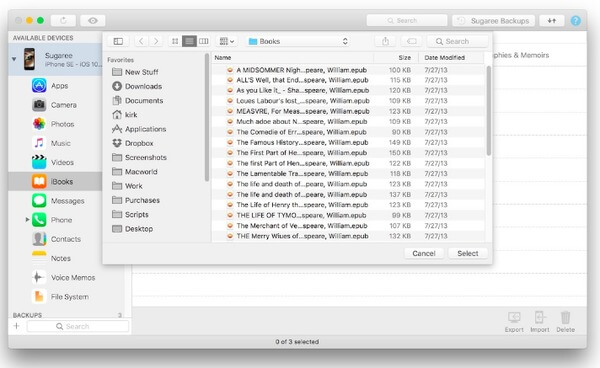Open the Books folder location dropdown

click(x=298, y=41)
